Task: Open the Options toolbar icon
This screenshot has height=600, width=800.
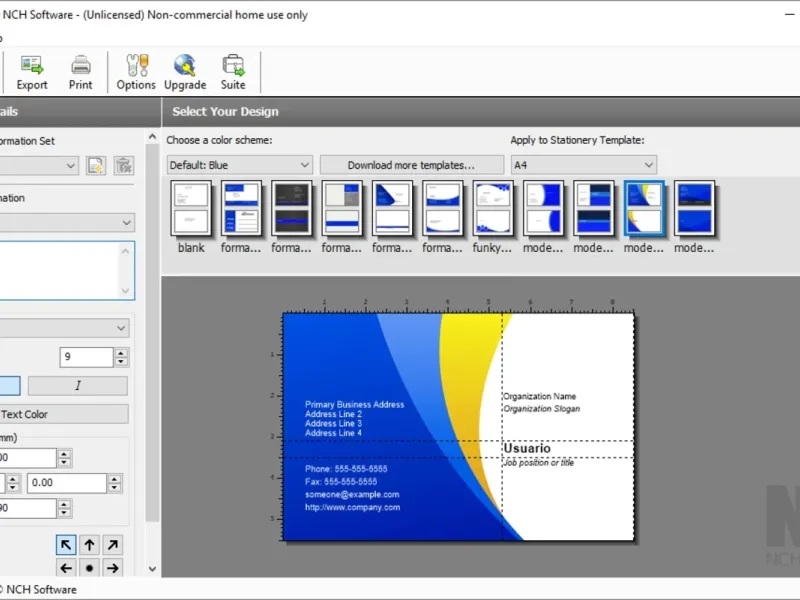Action: (x=136, y=72)
